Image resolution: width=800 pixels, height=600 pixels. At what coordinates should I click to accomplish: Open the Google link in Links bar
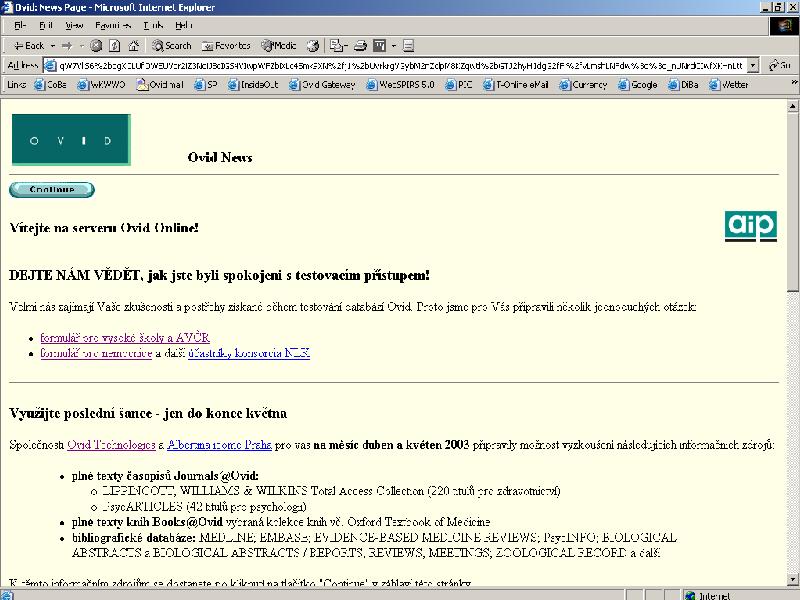coord(638,85)
